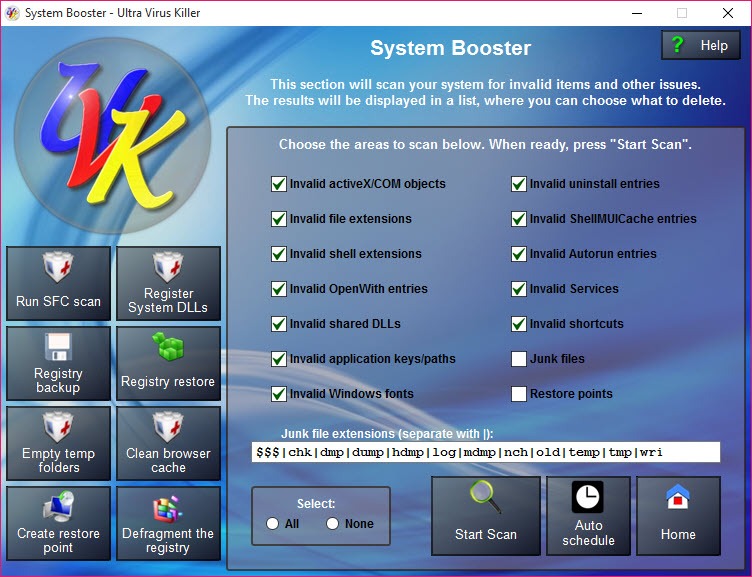This screenshot has width=752, height=577.
Task: Select the All radio button
Action: (x=272, y=523)
